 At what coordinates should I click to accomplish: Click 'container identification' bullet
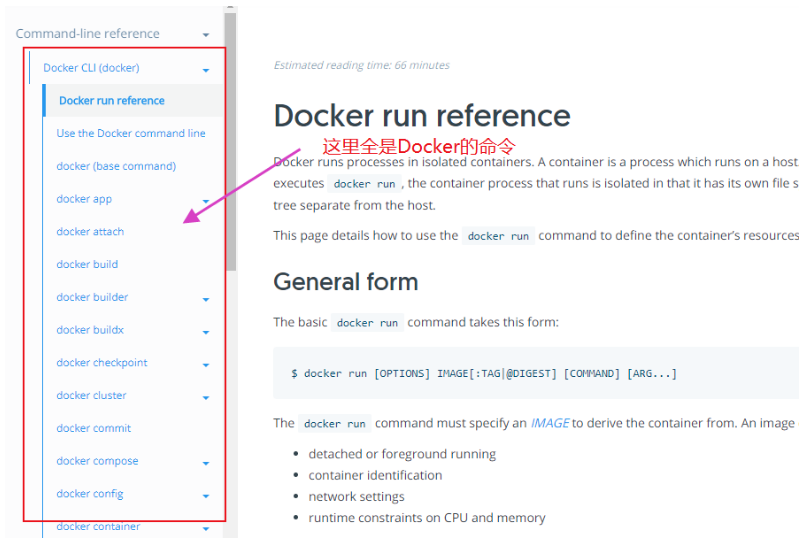tap(375, 475)
